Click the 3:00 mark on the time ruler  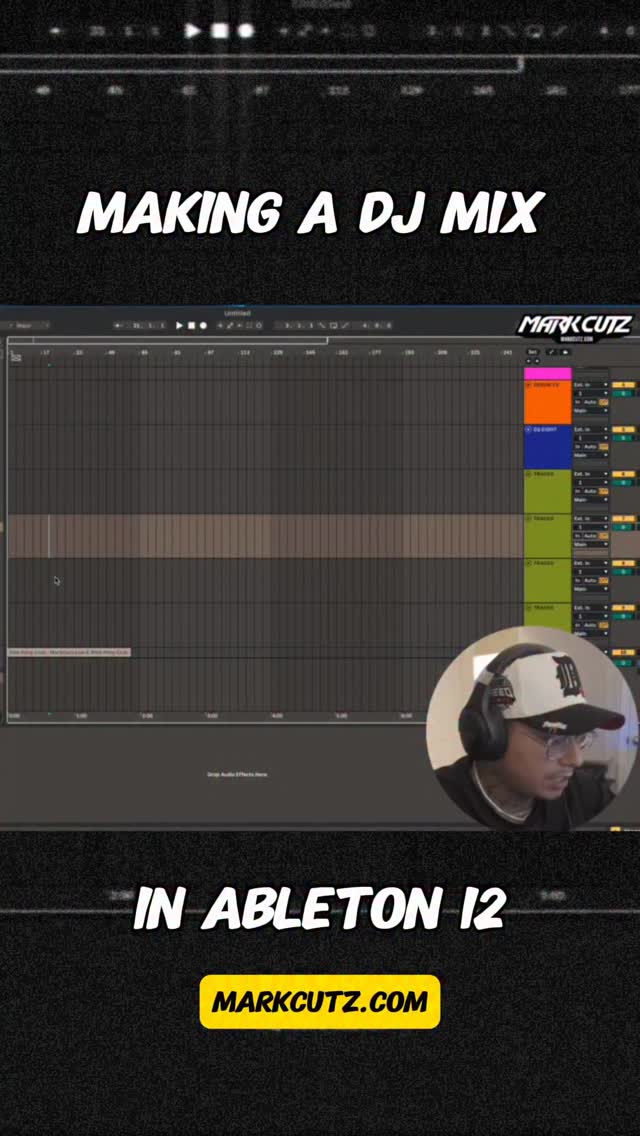[212, 716]
